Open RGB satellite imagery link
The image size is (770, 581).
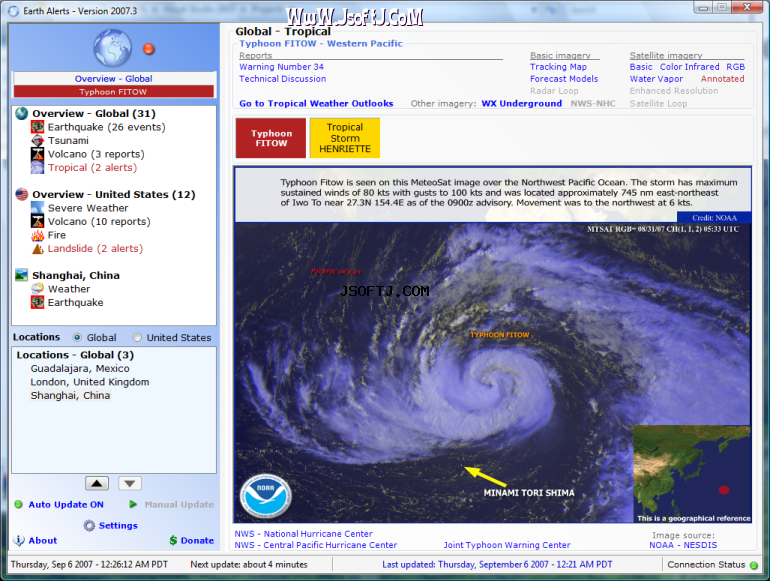click(x=736, y=67)
